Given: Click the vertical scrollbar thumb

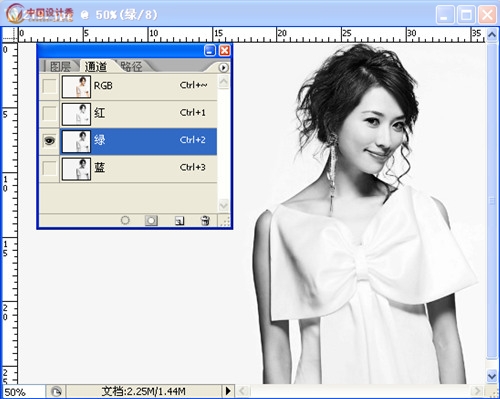Looking at the screenshot, I should (492, 200).
